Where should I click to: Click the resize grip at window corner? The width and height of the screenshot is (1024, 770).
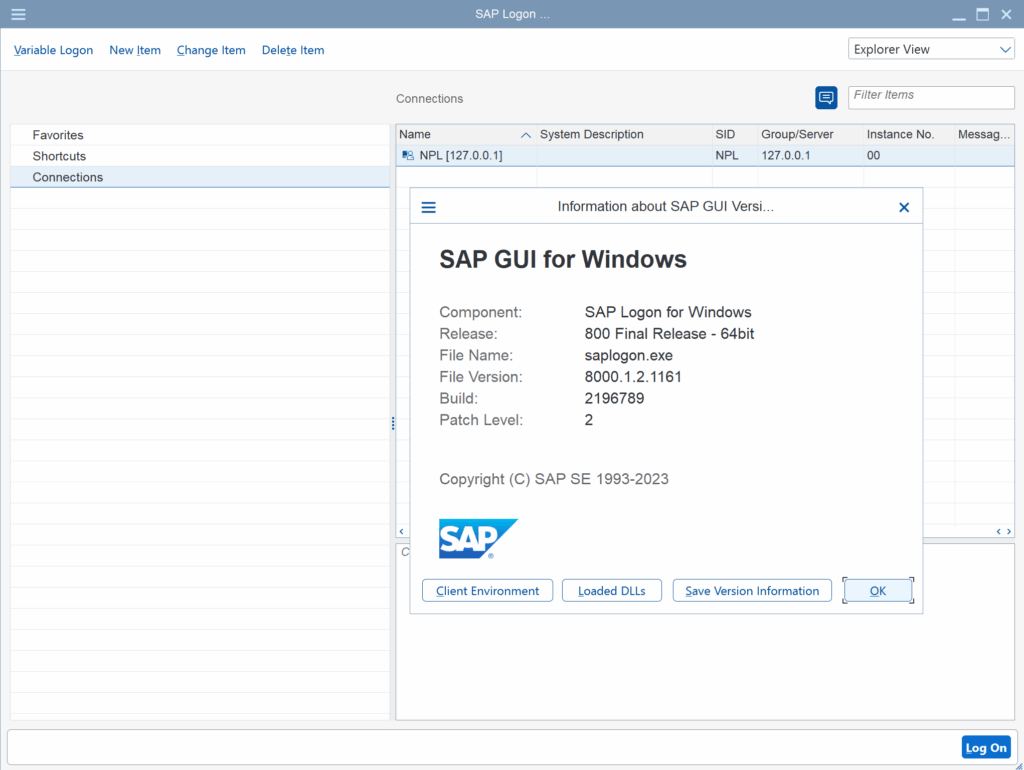click(x=1018, y=765)
